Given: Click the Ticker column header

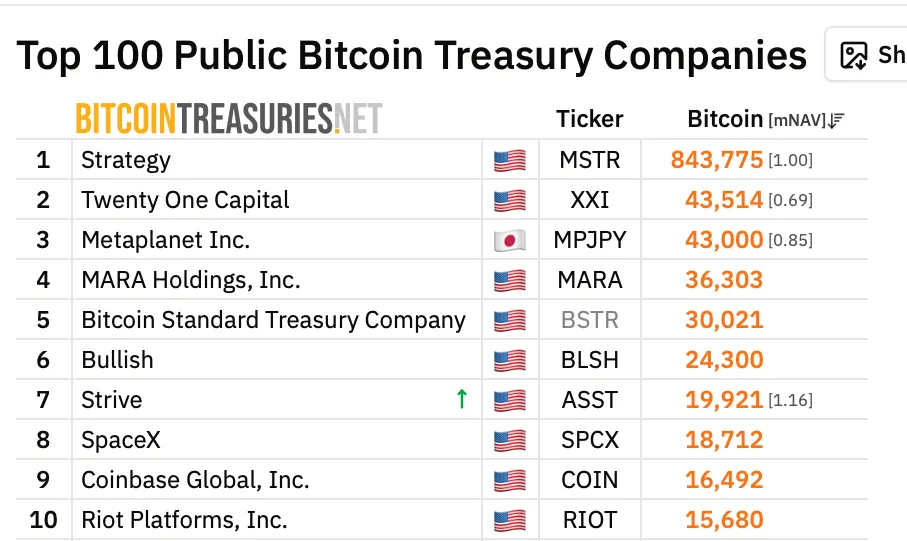Looking at the screenshot, I should (x=589, y=119).
